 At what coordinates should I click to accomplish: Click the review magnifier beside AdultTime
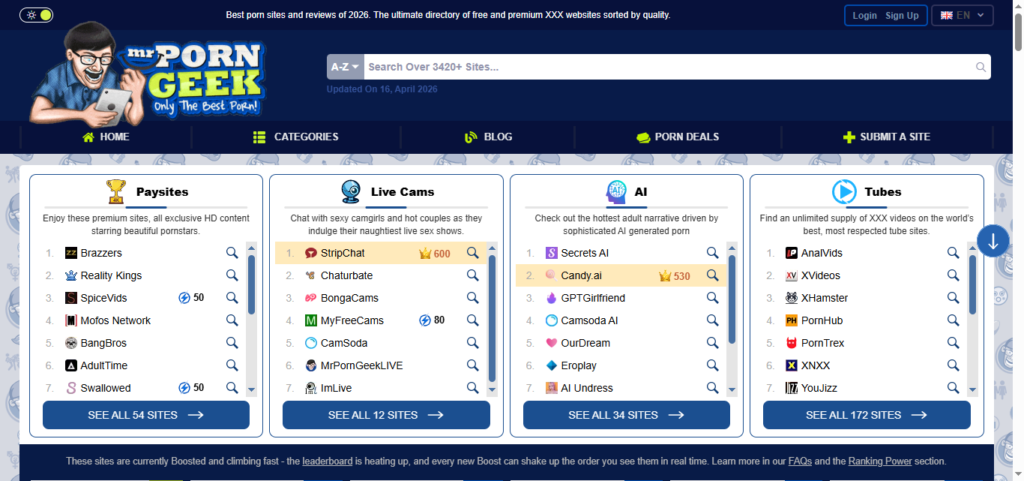click(x=232, y=365)
